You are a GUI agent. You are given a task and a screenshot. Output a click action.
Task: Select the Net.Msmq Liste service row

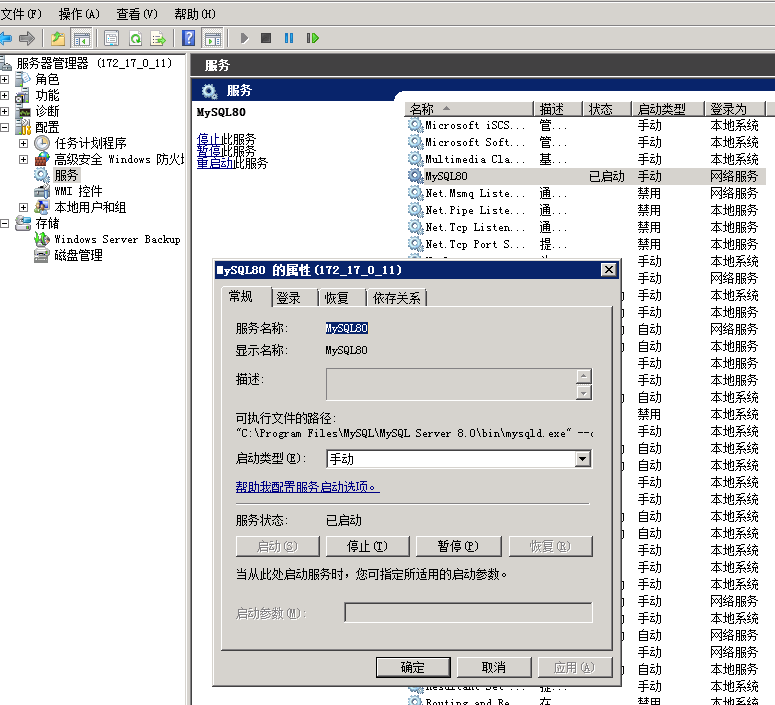point(586,193)
